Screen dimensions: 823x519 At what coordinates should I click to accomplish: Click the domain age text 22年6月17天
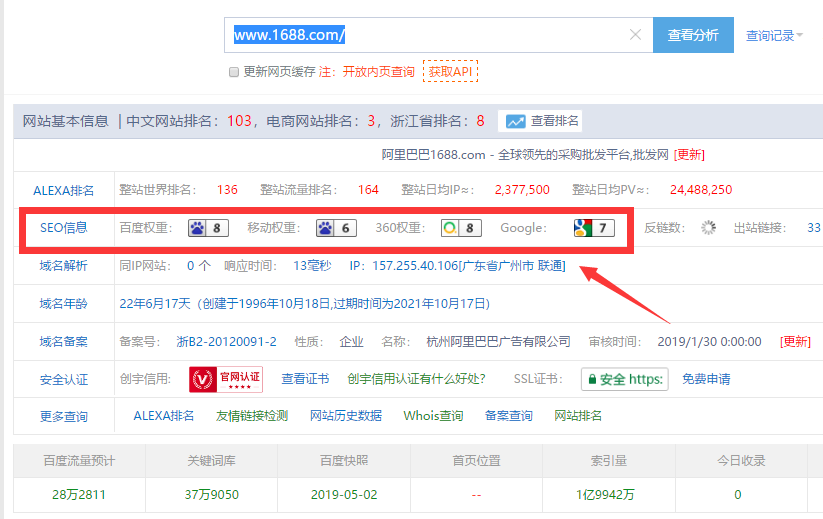click(x=155, y=303)
